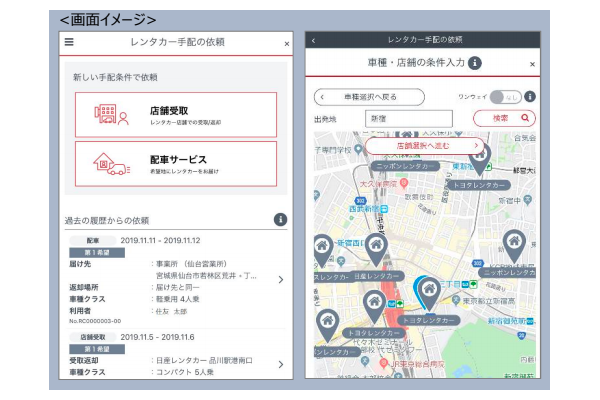Viewport: 600px width, 400px height.
Task: Open the 2019.11.11 history entry chevron
Action: (x=280, y=279)
